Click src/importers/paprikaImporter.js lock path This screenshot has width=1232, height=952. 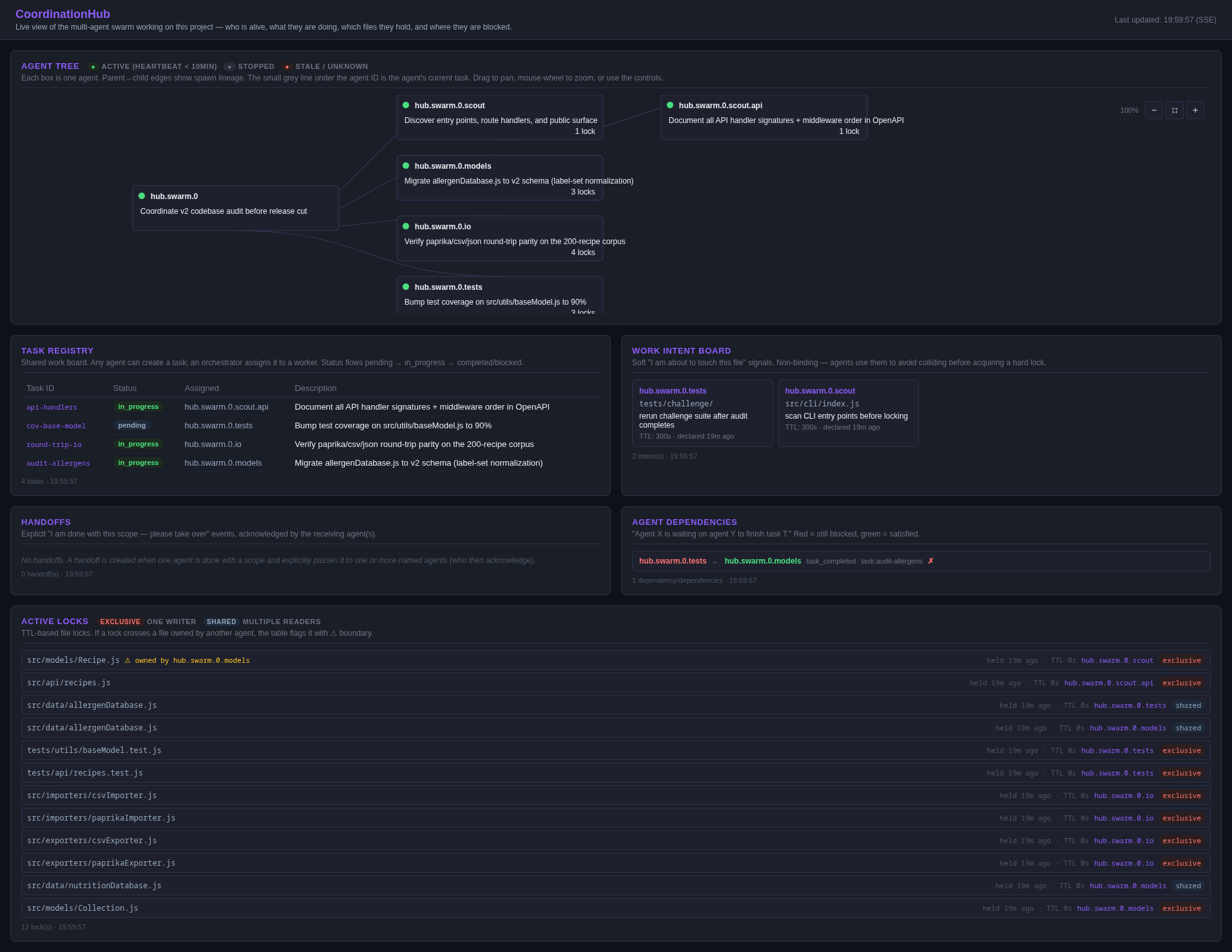101,818
